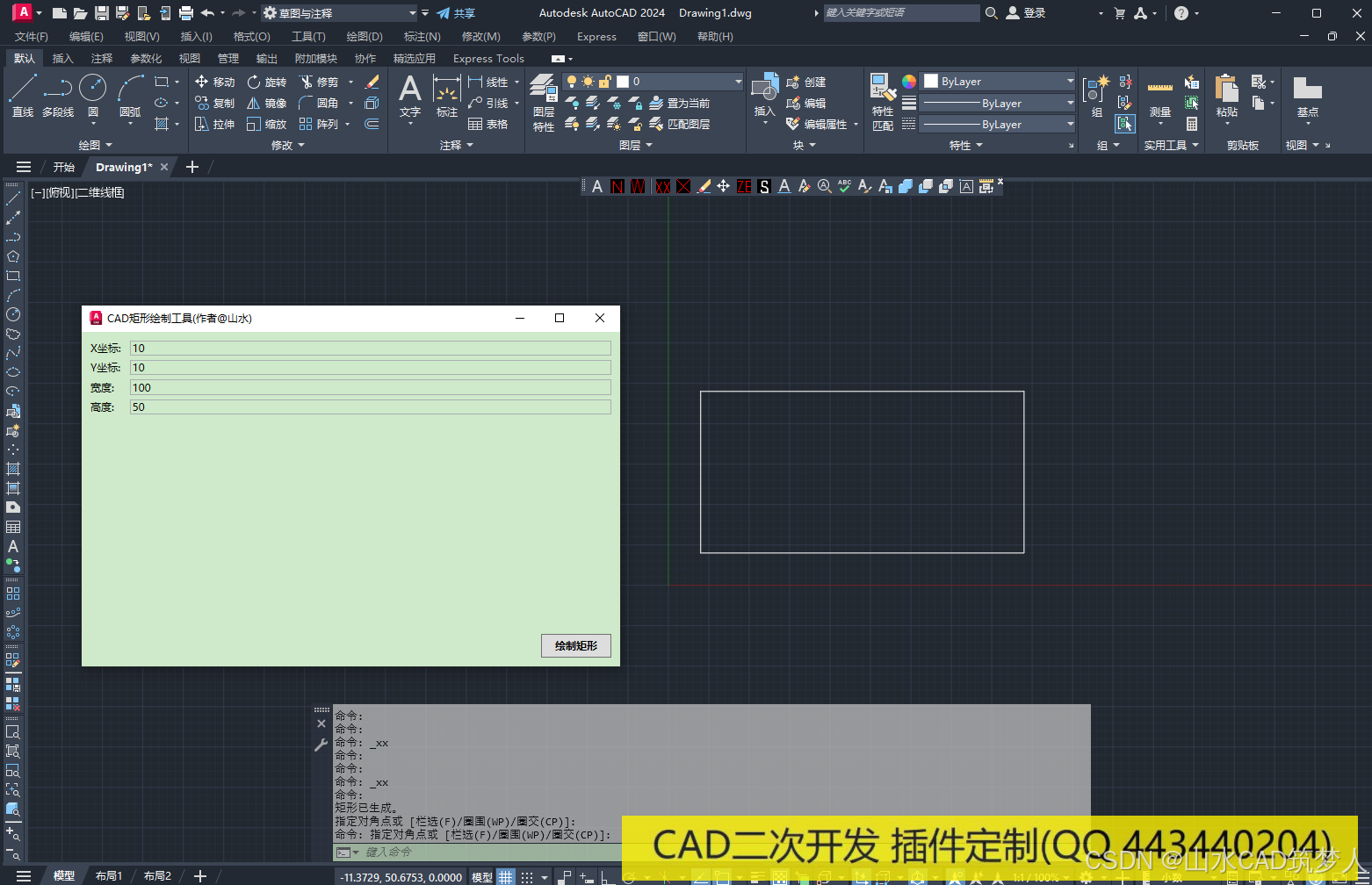This screenshot has width=1372, height=885.
Task: Toggle model space (模型) button in status bar
Action: pyautogui.click(x=482, y=876)
